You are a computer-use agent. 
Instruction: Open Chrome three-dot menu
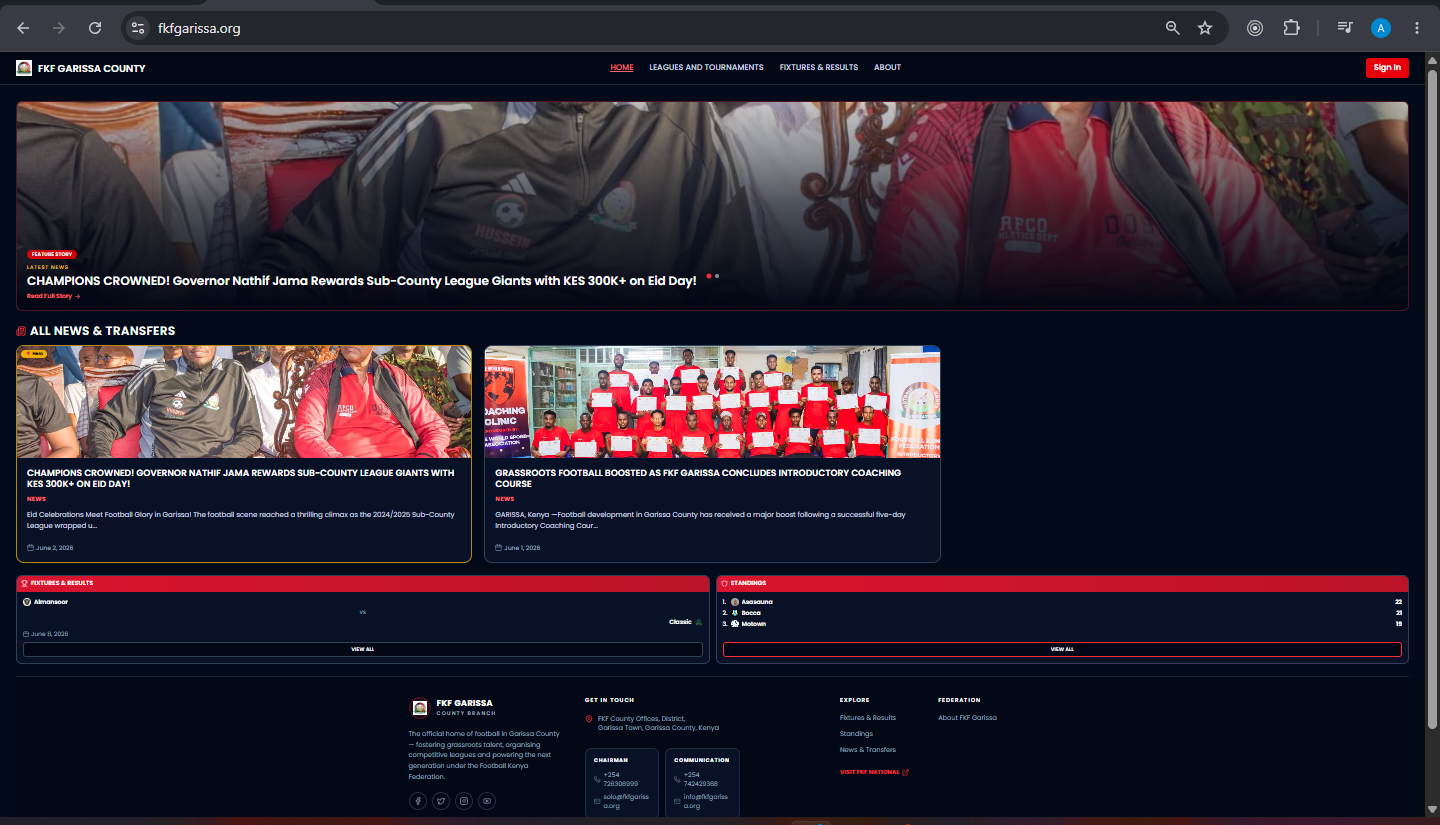(1417, 28)
